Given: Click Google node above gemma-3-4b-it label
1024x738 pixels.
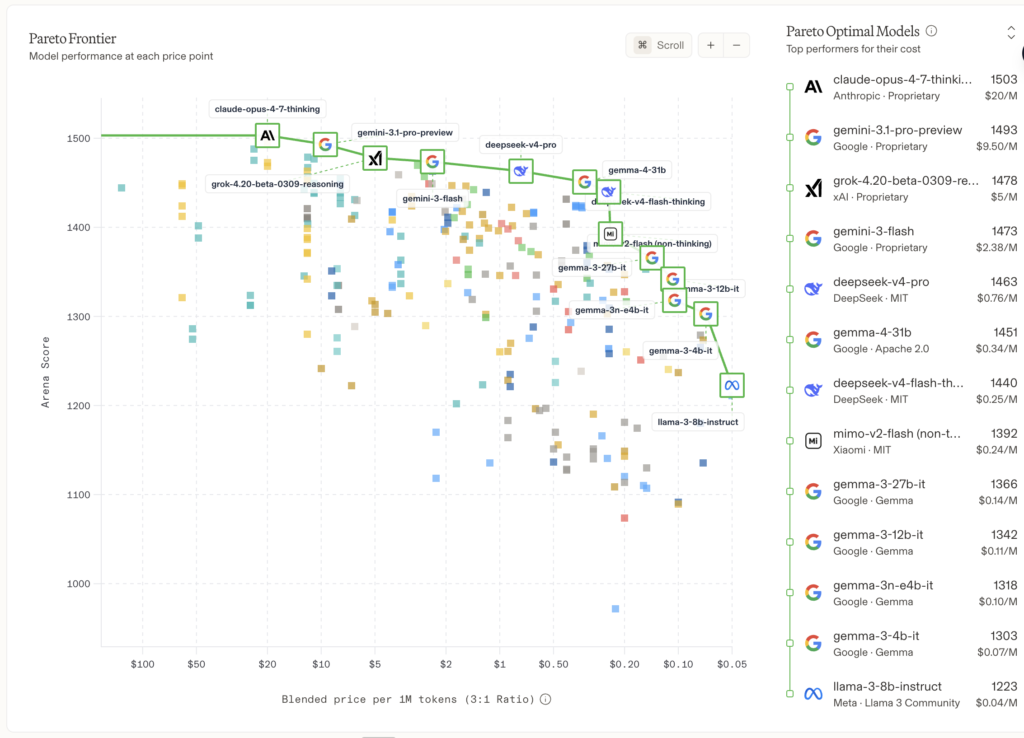Looking at the screenshot, I should (705, 314).
